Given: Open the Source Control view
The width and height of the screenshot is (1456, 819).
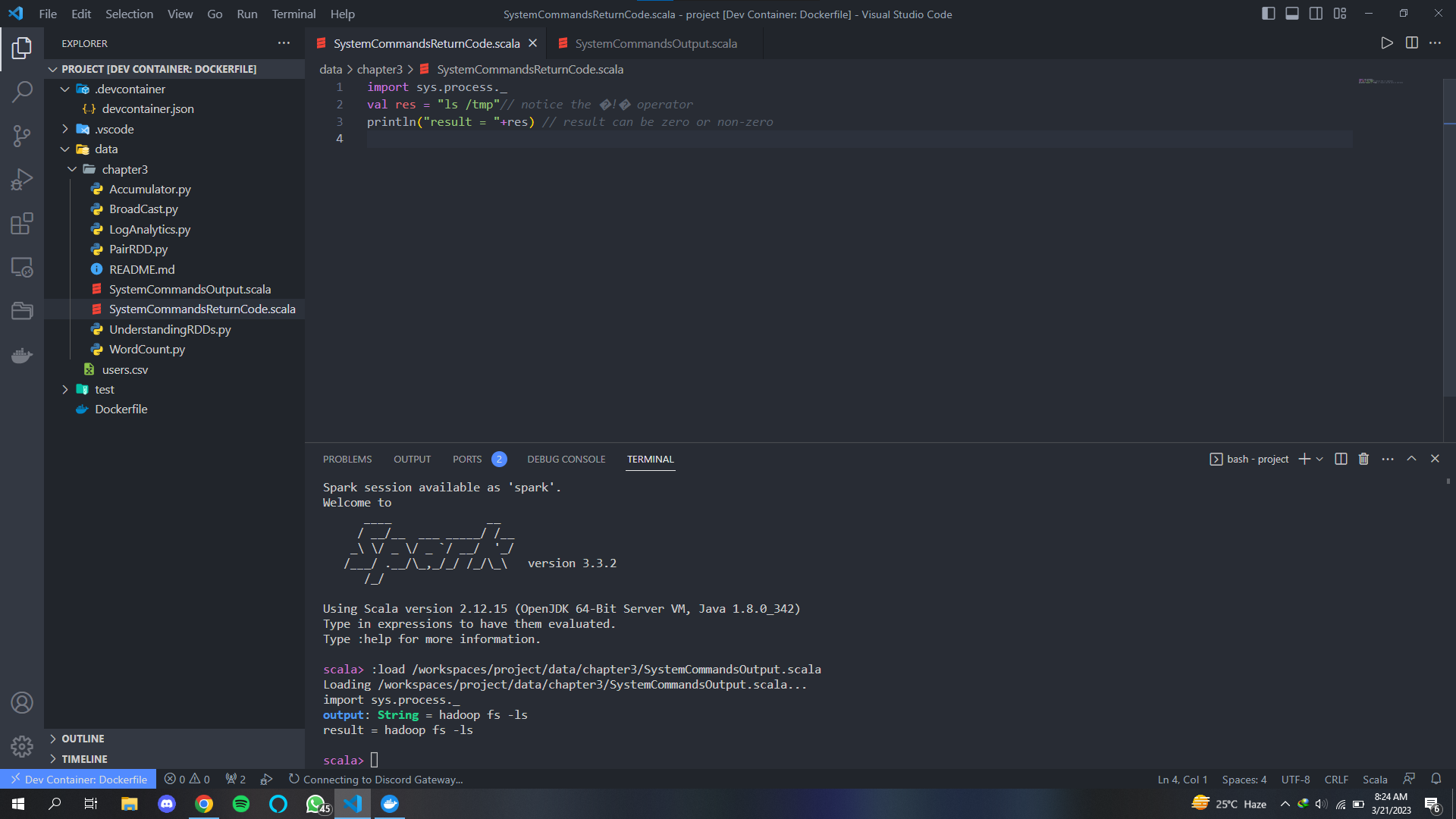Looking at the screenshot, I should [x=22, y=135].
